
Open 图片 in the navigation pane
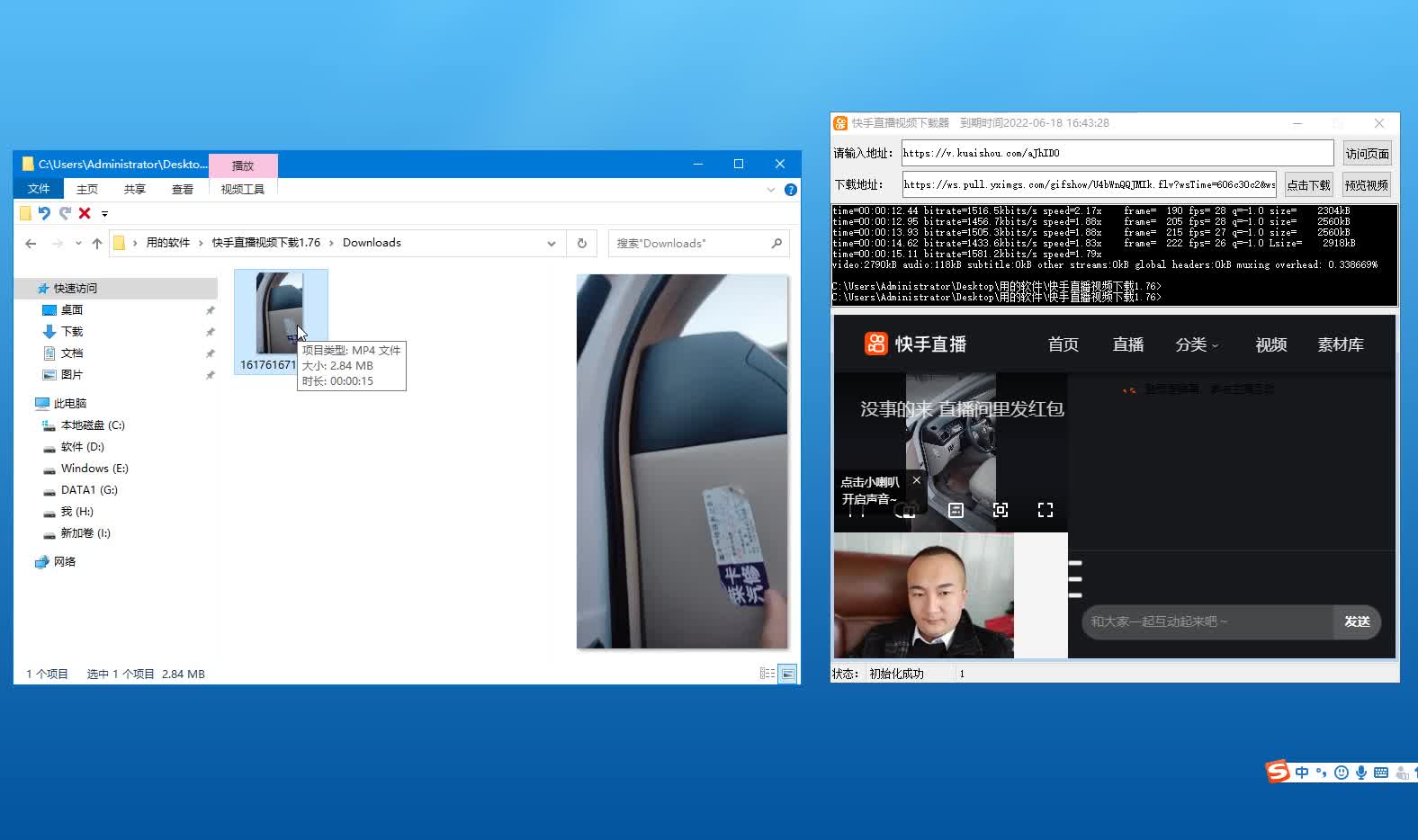[x=72, y=375]
